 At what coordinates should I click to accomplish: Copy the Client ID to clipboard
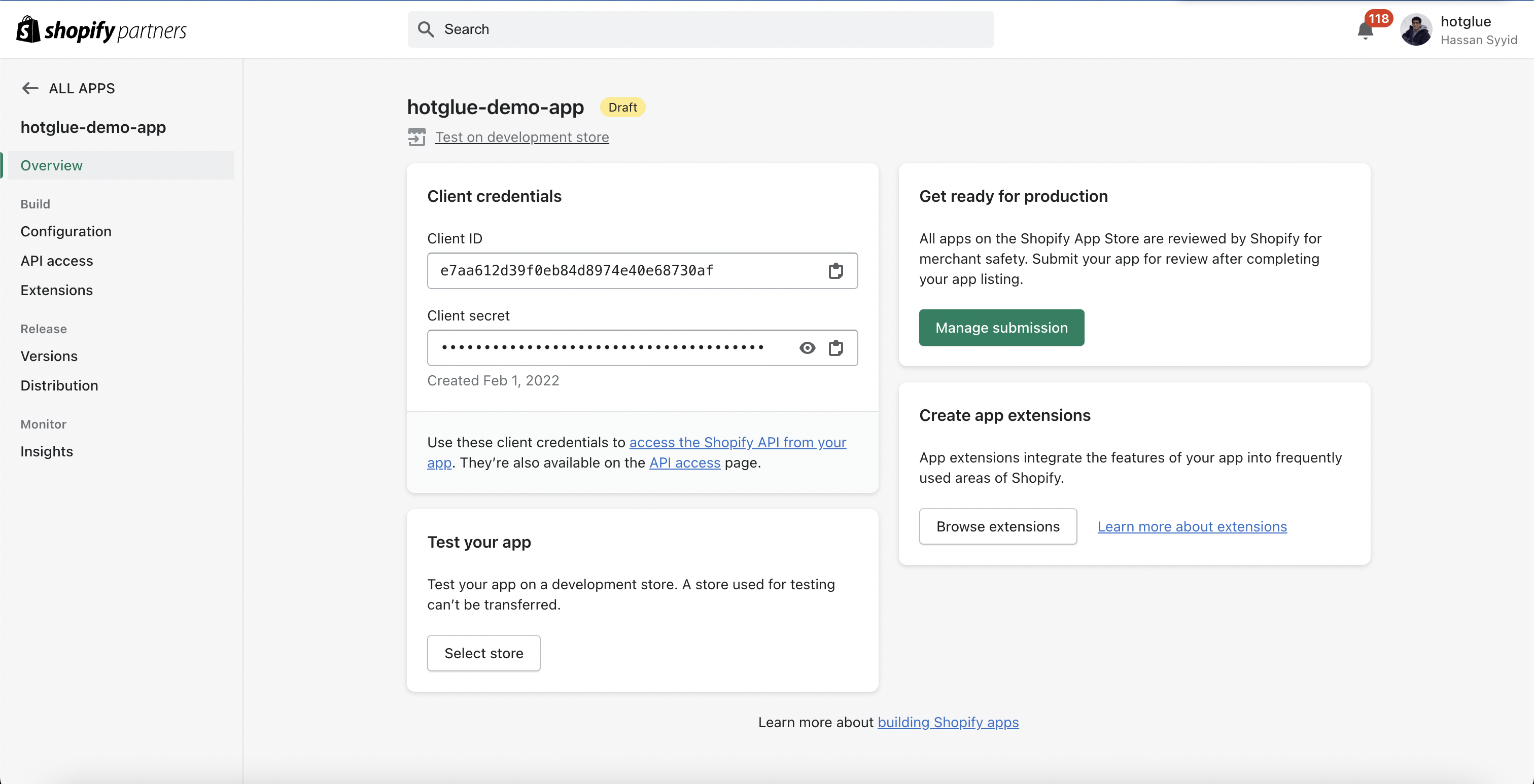pos(835,271)
